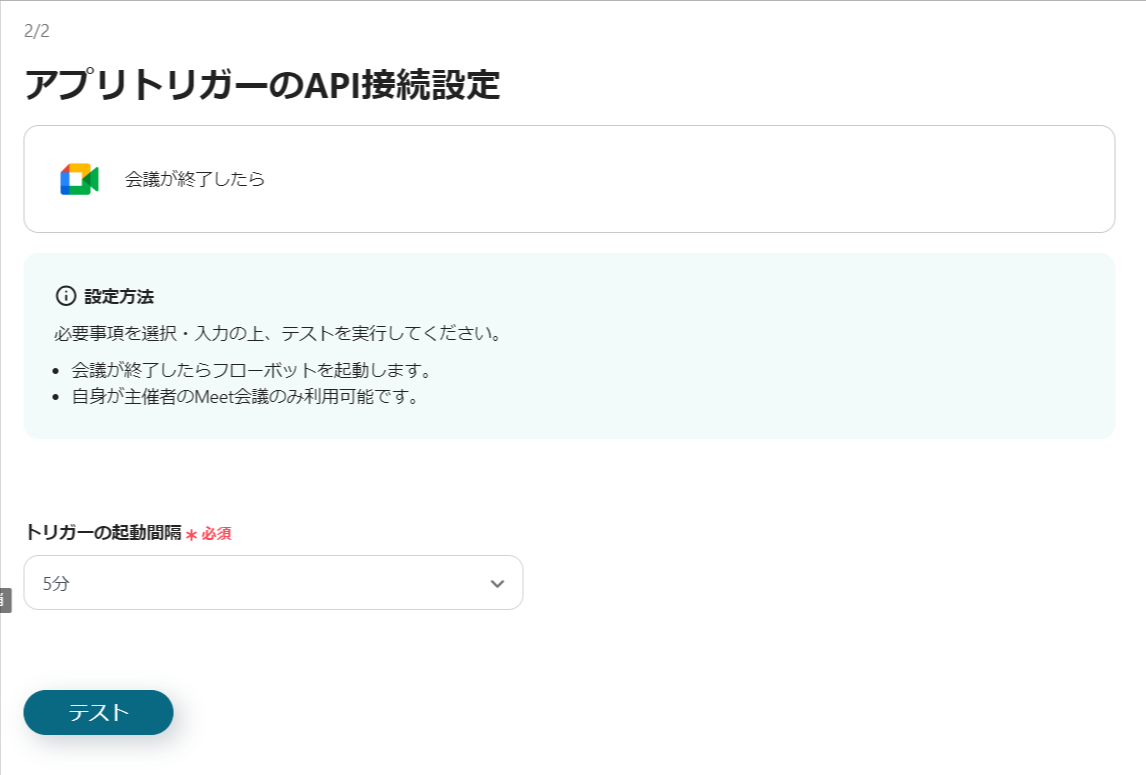The image size is (1146, 775).
Task: Select the 会議が終了したら trigger label
Action: point(195,180)
